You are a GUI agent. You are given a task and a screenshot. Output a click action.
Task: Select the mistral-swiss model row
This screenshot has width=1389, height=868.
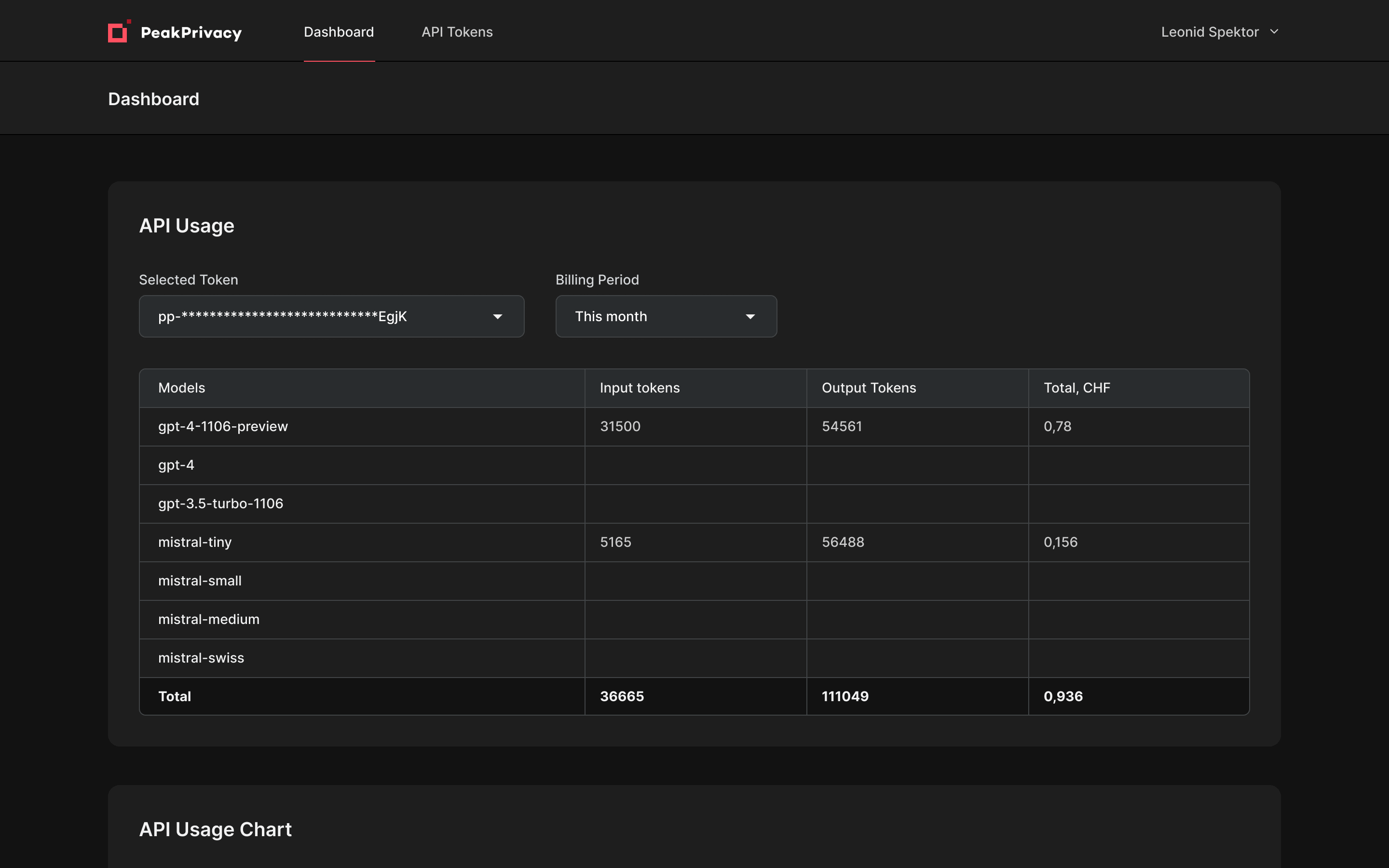pos(694,658)
